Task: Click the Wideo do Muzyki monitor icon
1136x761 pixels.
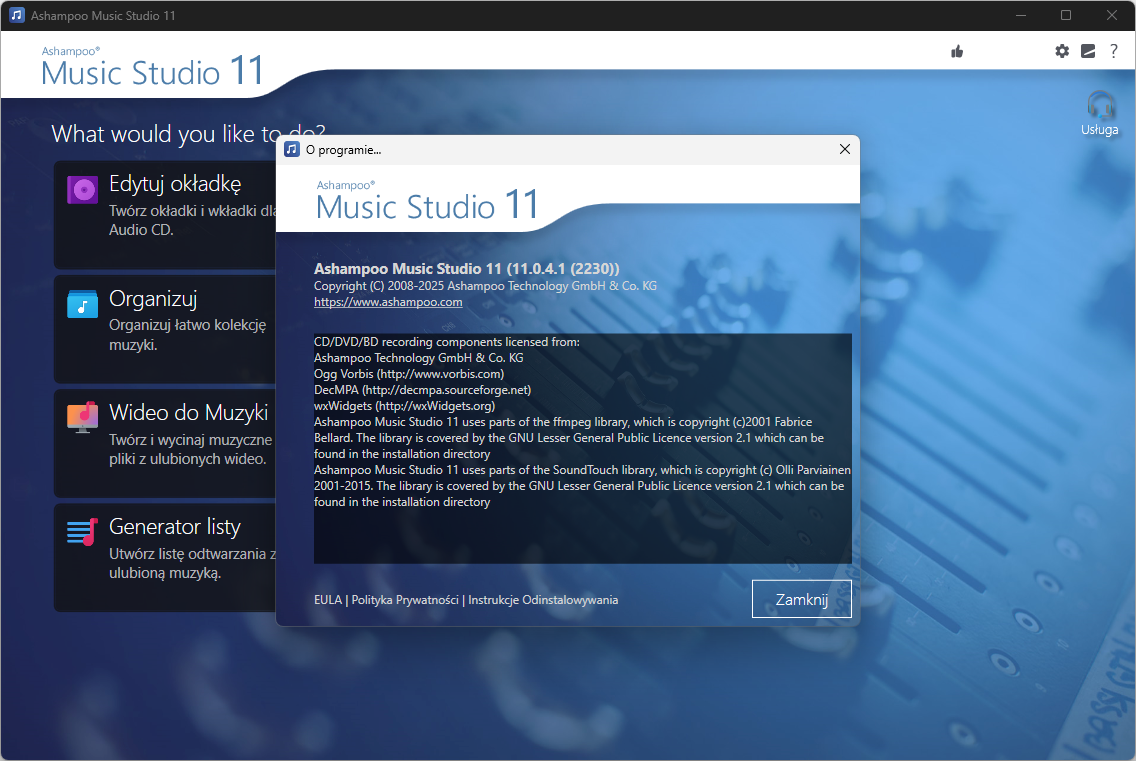Action: point(83,417)
